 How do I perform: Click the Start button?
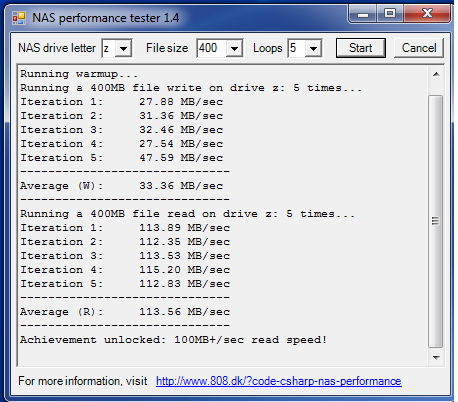361,48
